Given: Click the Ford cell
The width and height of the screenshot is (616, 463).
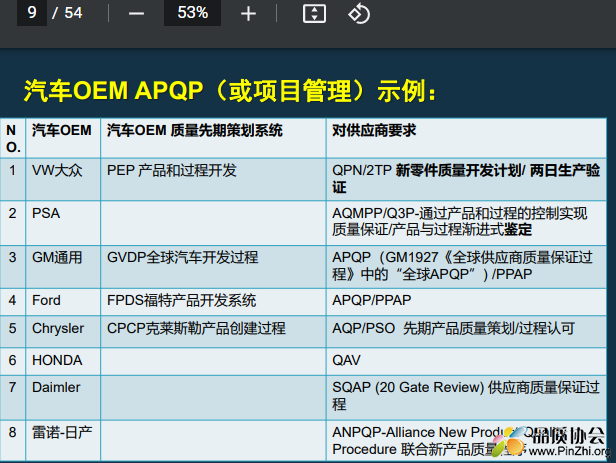Looking at the screenshot, I should (x=63, y=302).
